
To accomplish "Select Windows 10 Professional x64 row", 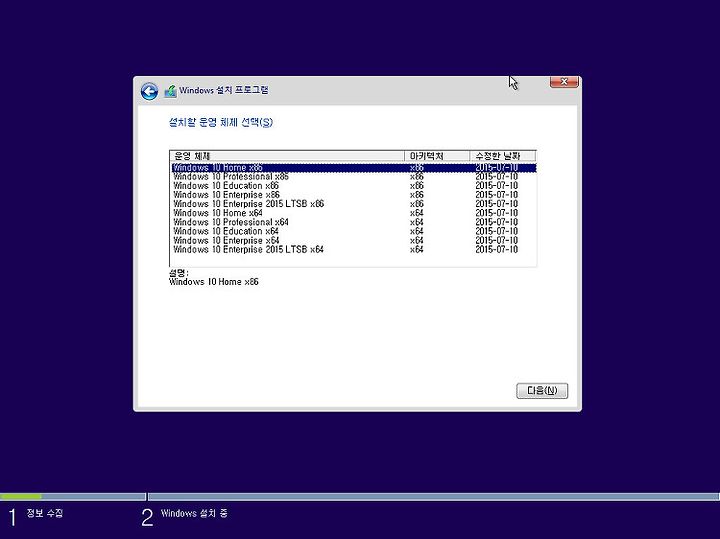I will (x=354, y=222).
